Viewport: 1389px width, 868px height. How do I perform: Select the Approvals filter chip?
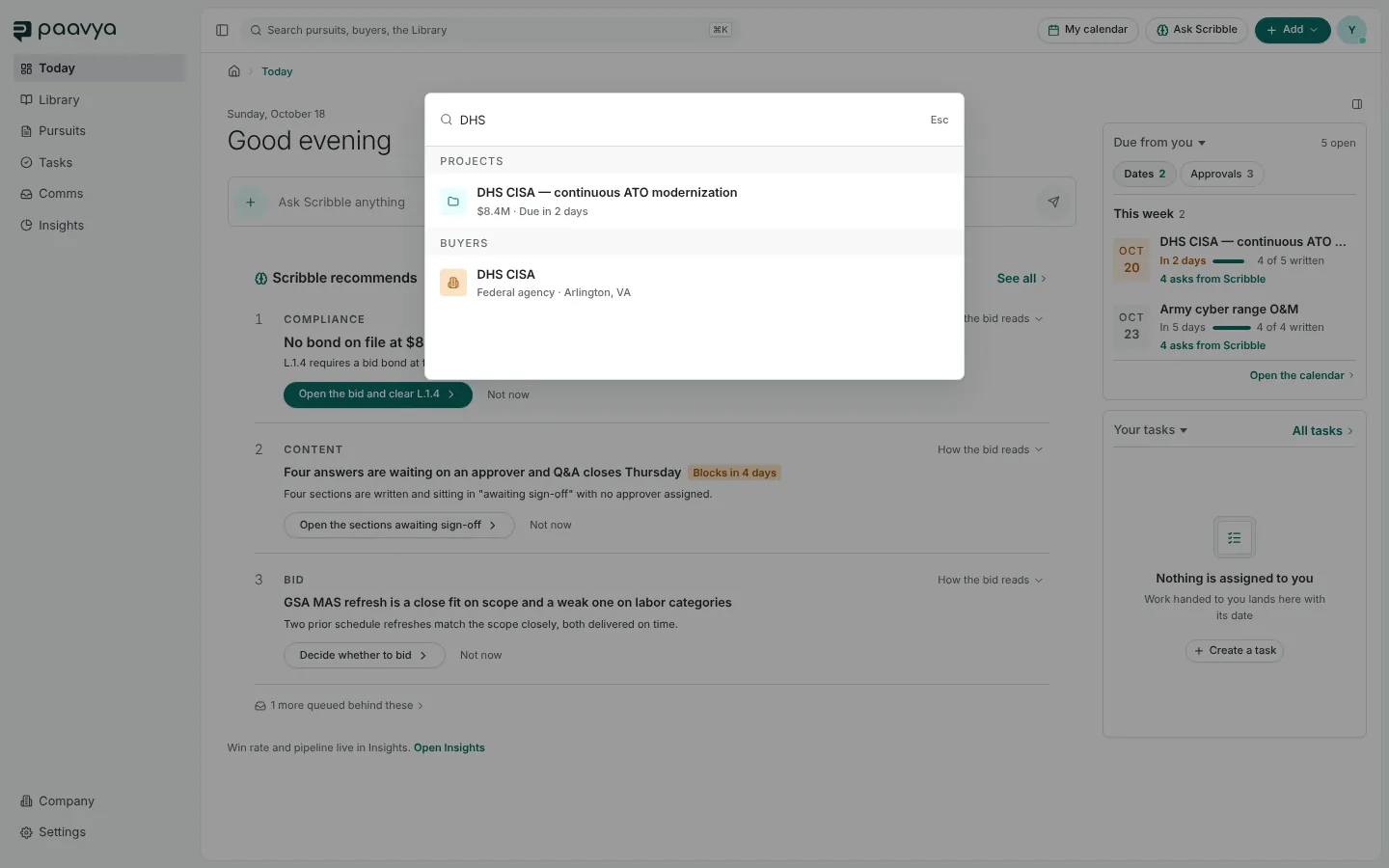pos(1222,174)
